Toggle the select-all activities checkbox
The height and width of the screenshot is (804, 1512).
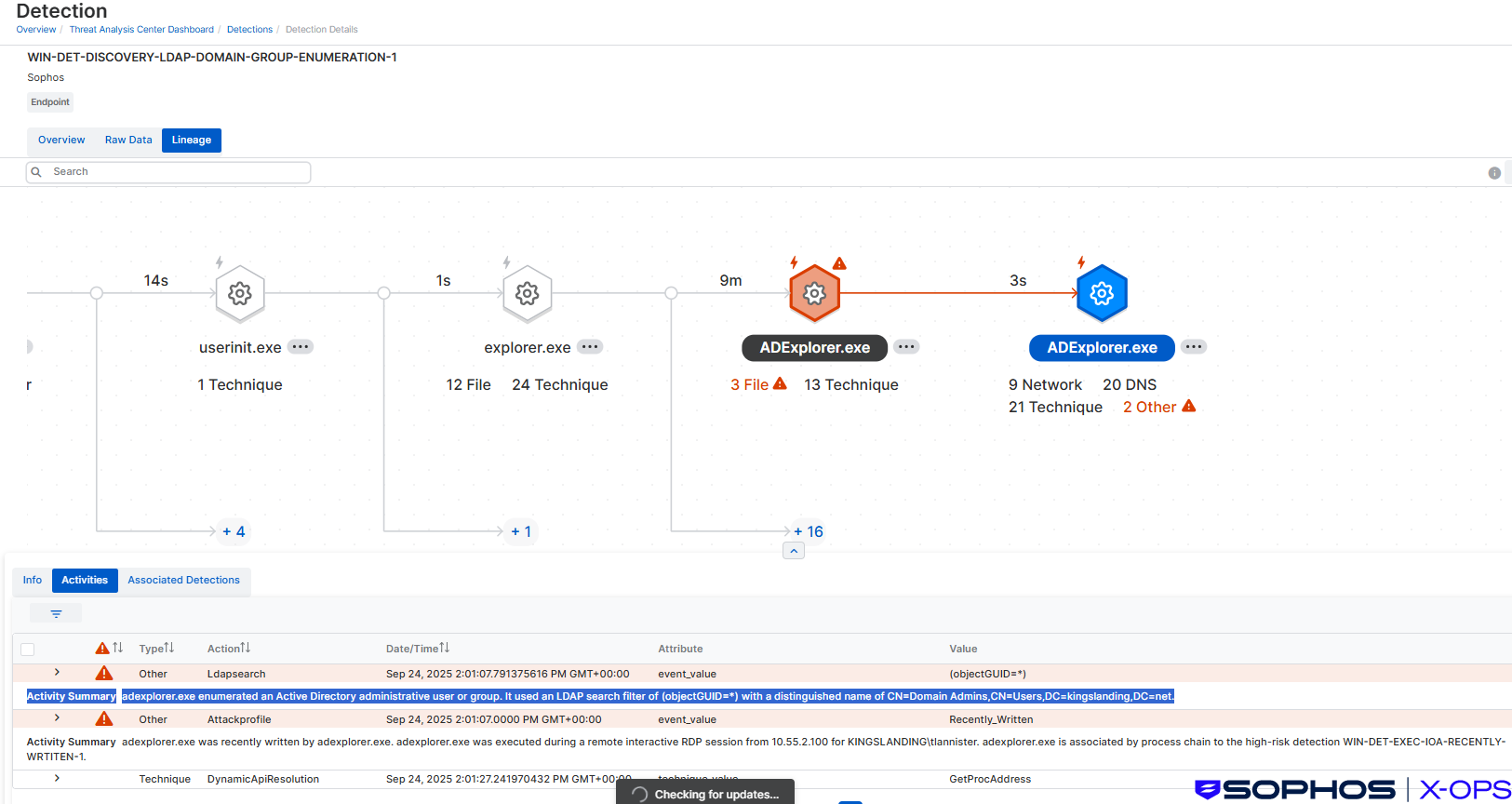click(28, 650)
